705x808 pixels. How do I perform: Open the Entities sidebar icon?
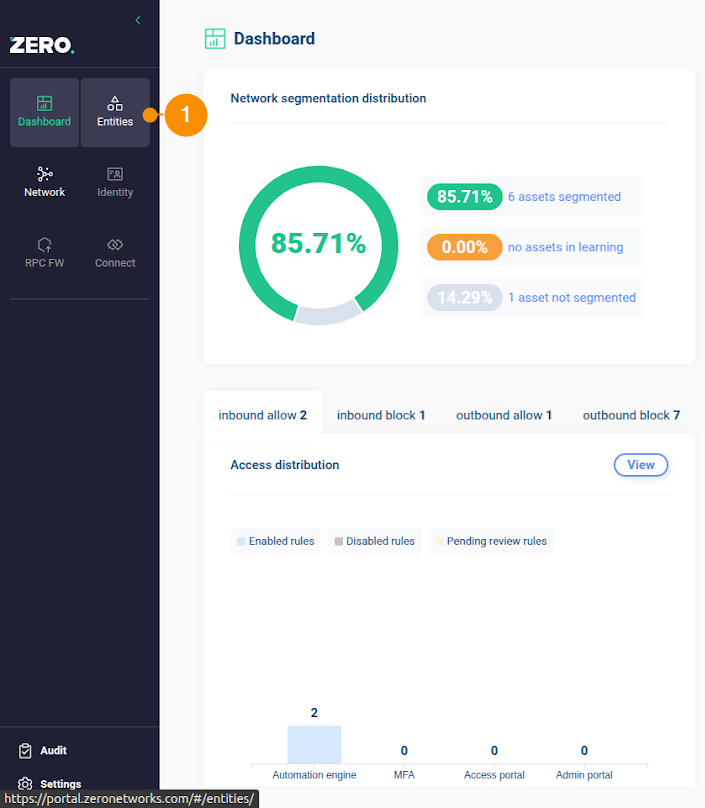pos(115,104)
